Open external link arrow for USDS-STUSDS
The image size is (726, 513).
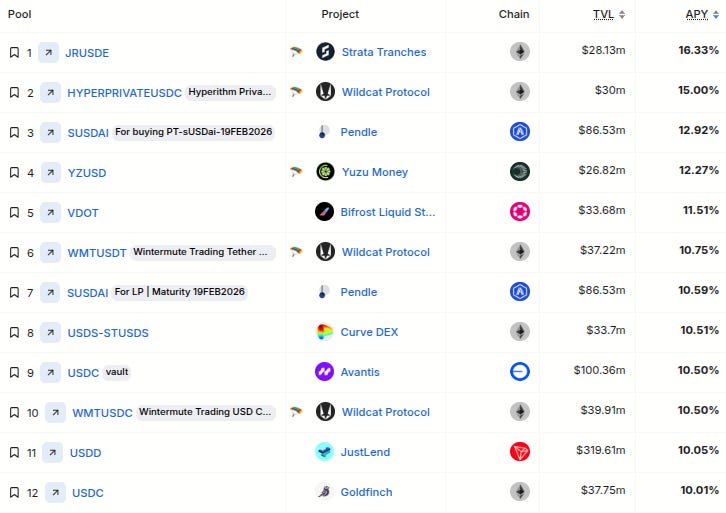(50, 332)
